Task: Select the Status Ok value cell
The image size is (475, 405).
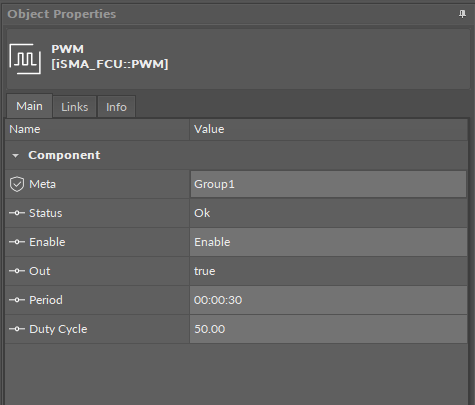Action: (328, 213)
